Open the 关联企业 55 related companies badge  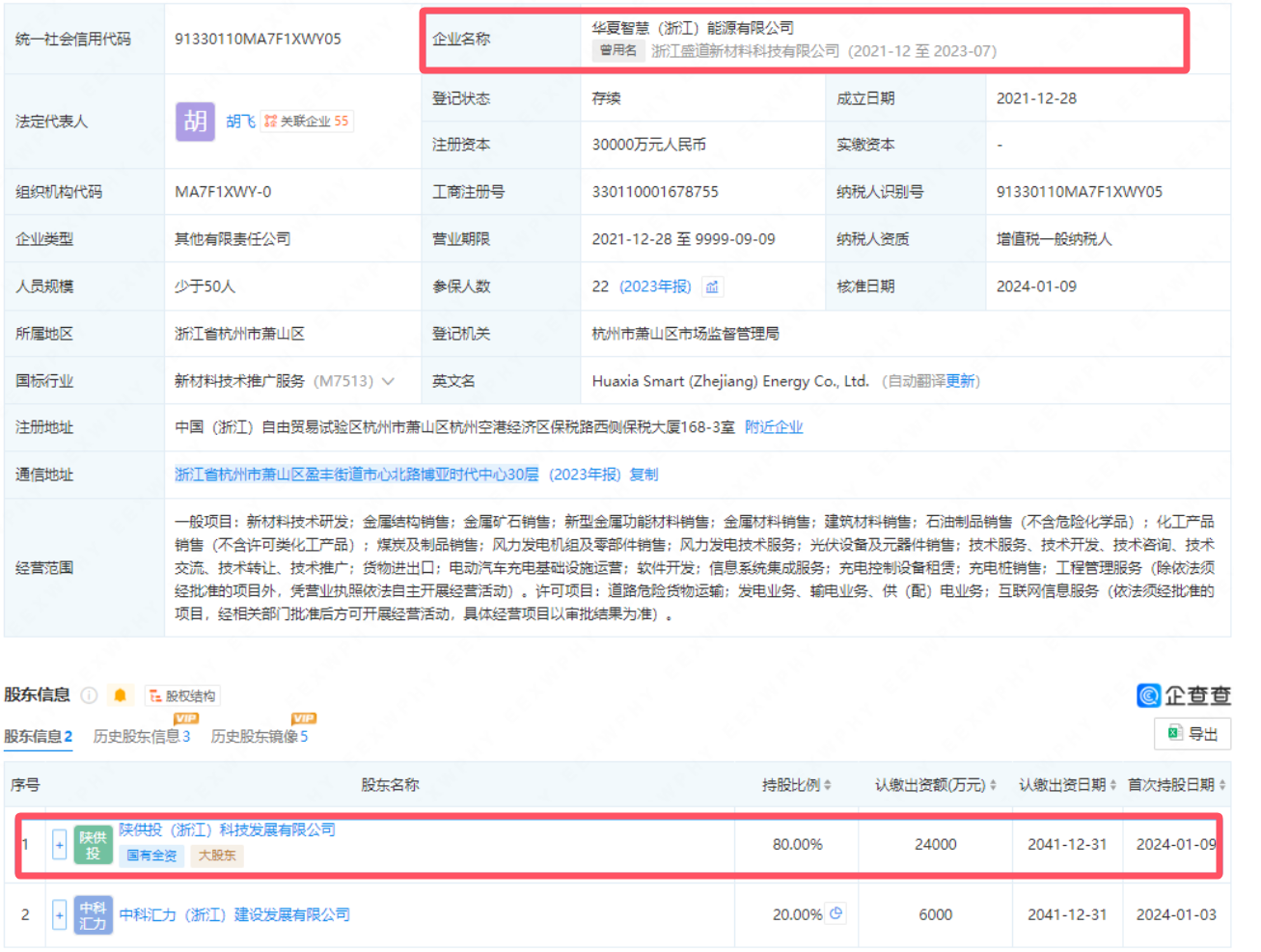point(306,122)
